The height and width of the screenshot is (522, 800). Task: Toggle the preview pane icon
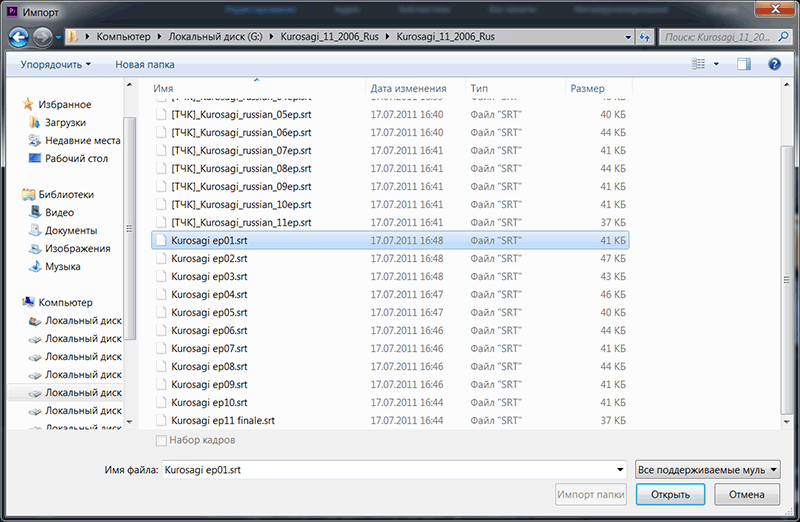coord(744,64)
